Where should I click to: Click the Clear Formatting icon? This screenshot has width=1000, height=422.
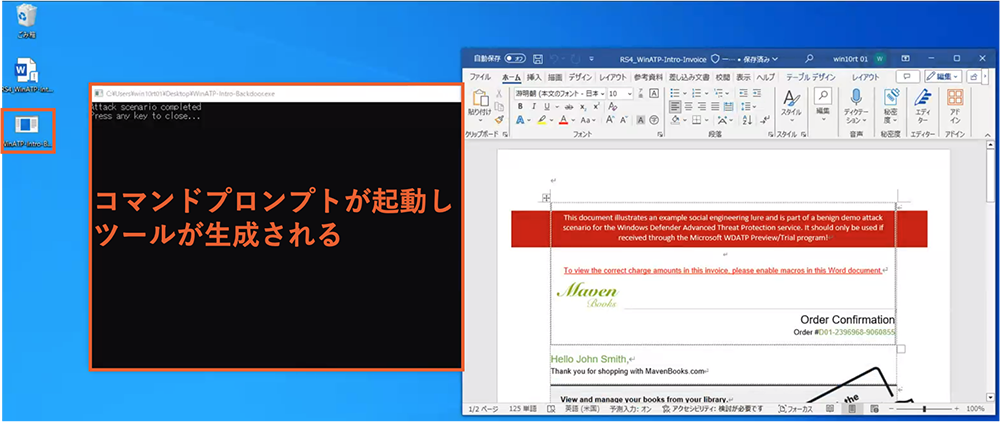612,106
